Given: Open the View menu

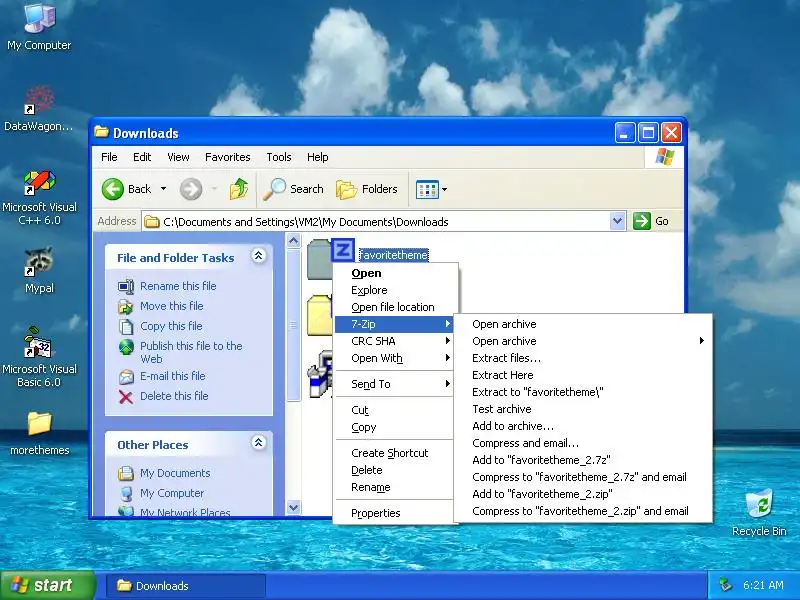Looking at the screenshot, I should pyautogui.click(x=178, y=157).
